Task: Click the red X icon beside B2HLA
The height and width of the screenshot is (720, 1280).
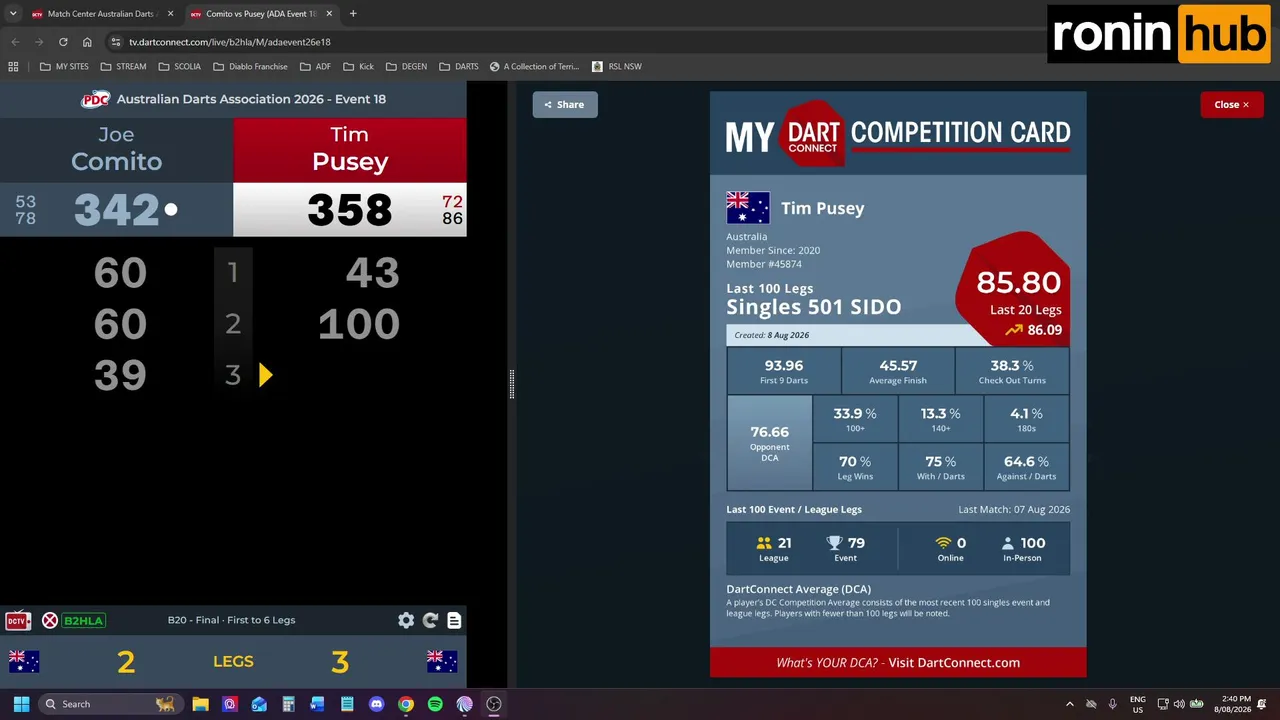Action: (50, 621)
